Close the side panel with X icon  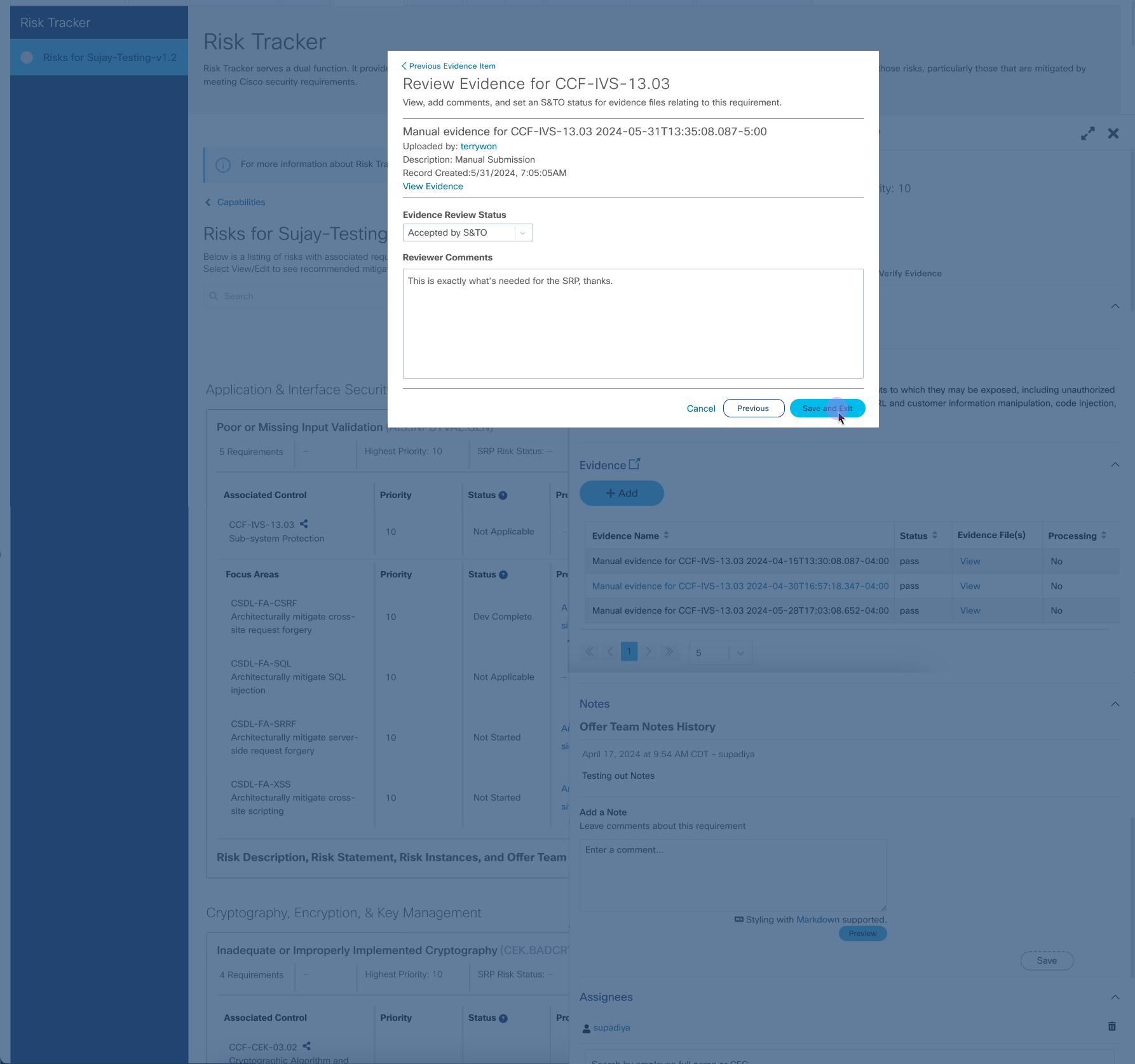click(x=1113, y=133)
